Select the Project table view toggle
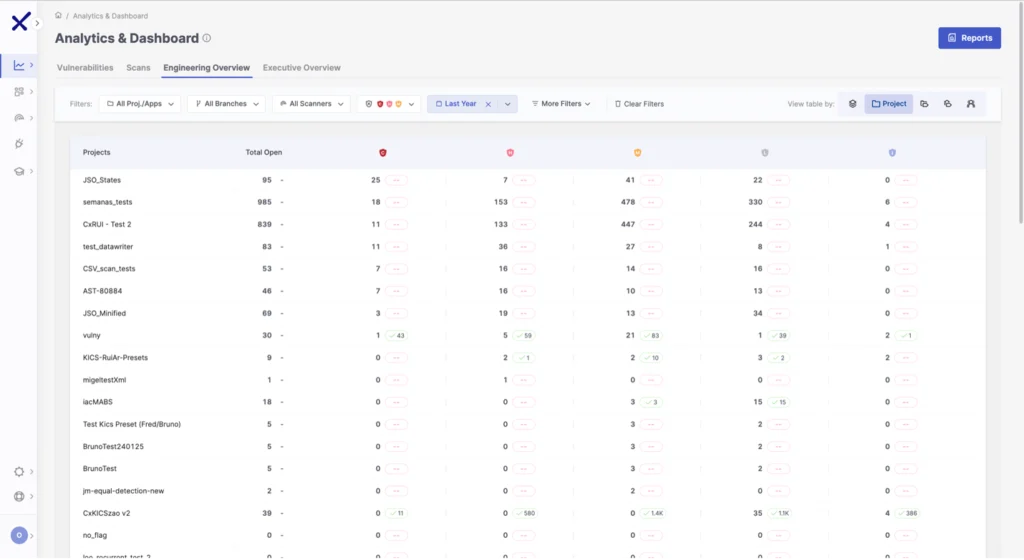The image size is (1024, 560). (889, 104)
